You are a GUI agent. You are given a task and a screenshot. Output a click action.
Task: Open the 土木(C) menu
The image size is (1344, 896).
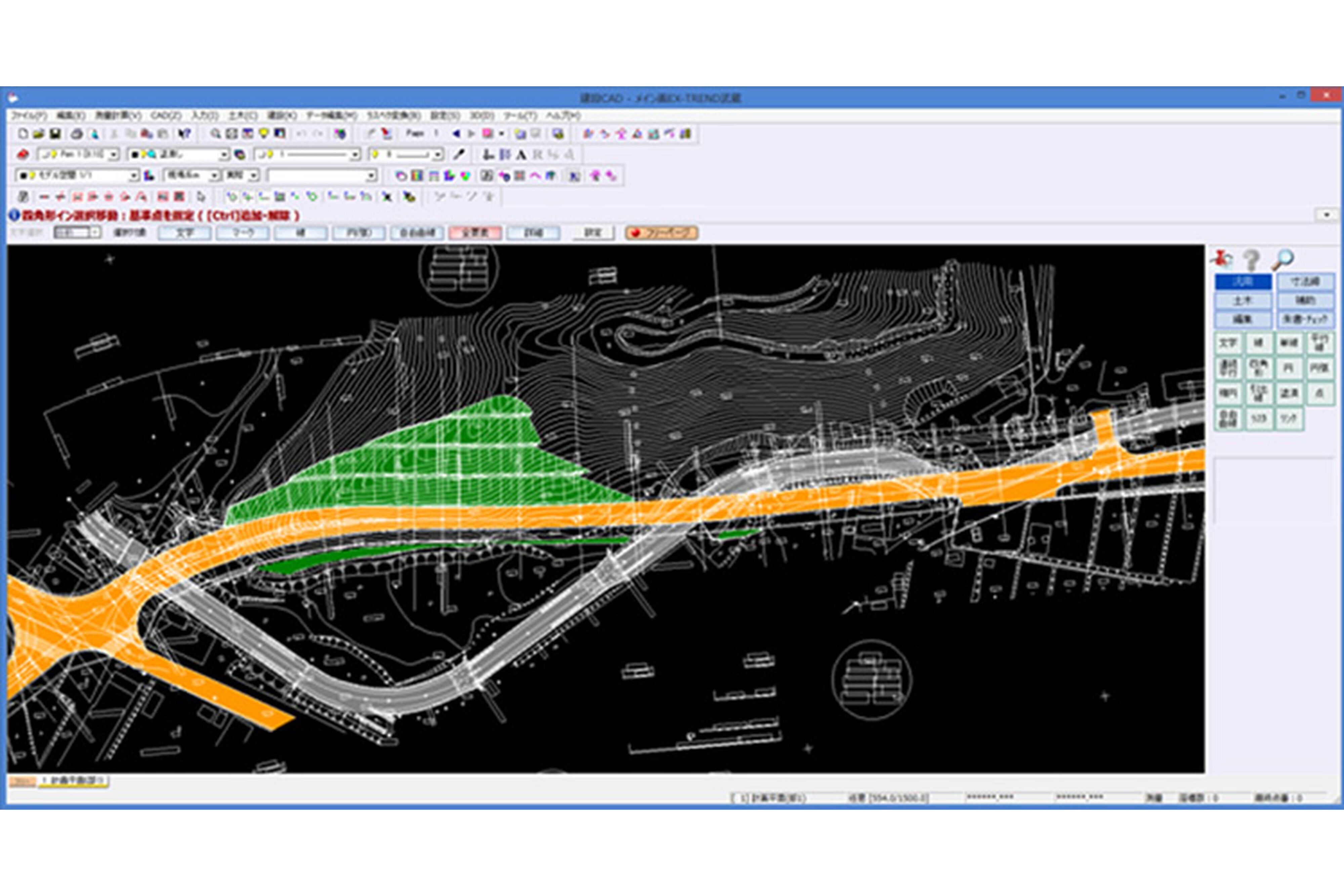click(242, 116)
